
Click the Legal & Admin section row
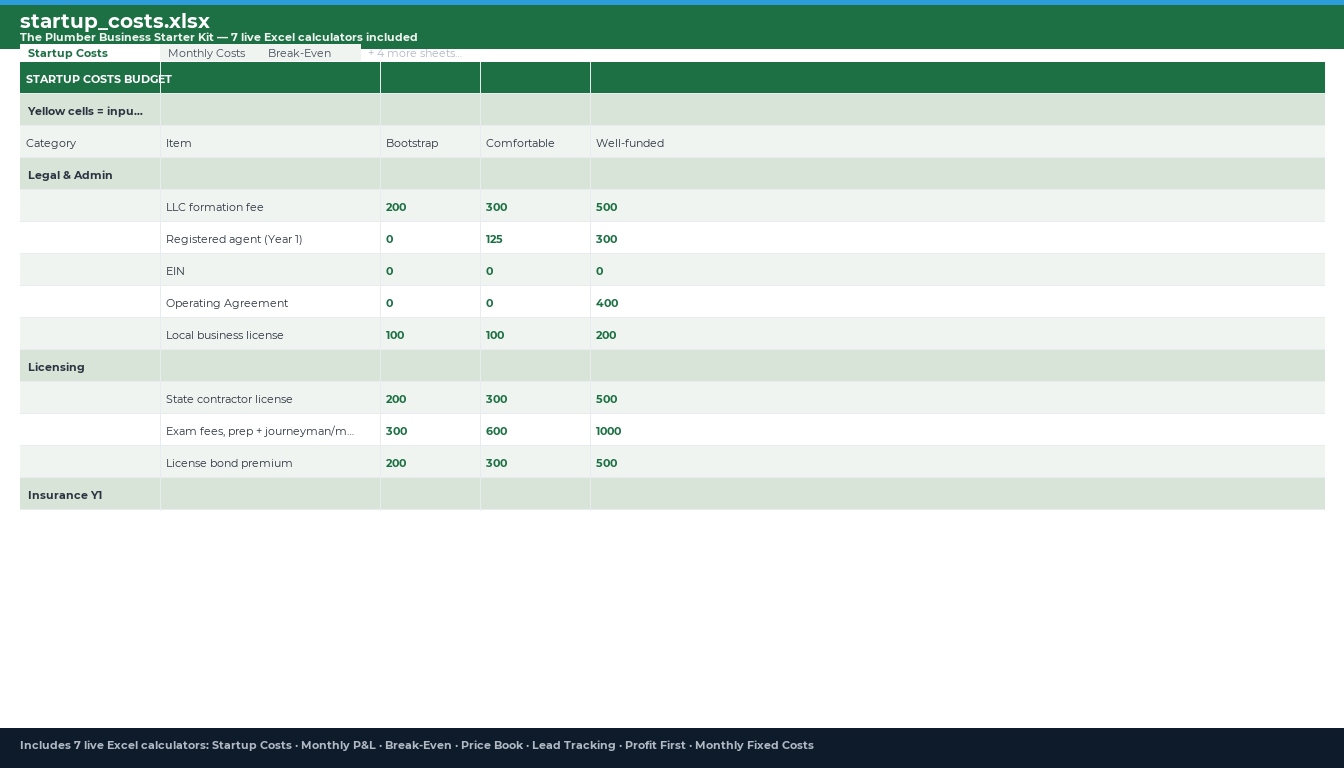[672, 174]
